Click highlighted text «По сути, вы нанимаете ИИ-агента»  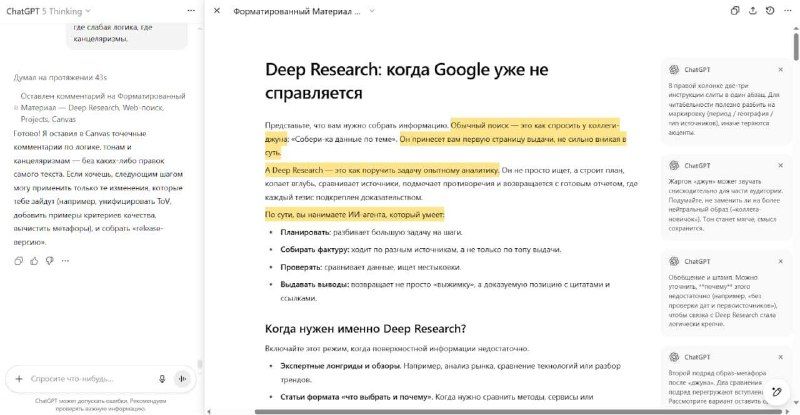pyautogui.click(x=355, y=215)
